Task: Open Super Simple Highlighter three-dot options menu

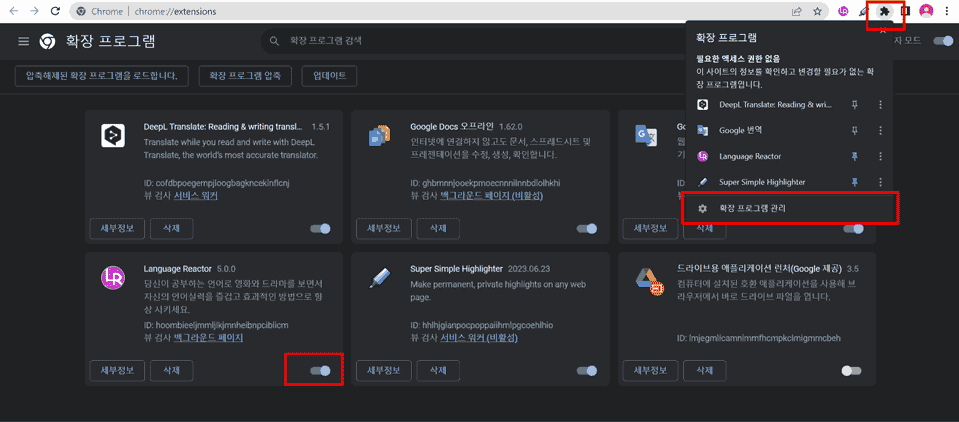Action: [x=880, y=182]
